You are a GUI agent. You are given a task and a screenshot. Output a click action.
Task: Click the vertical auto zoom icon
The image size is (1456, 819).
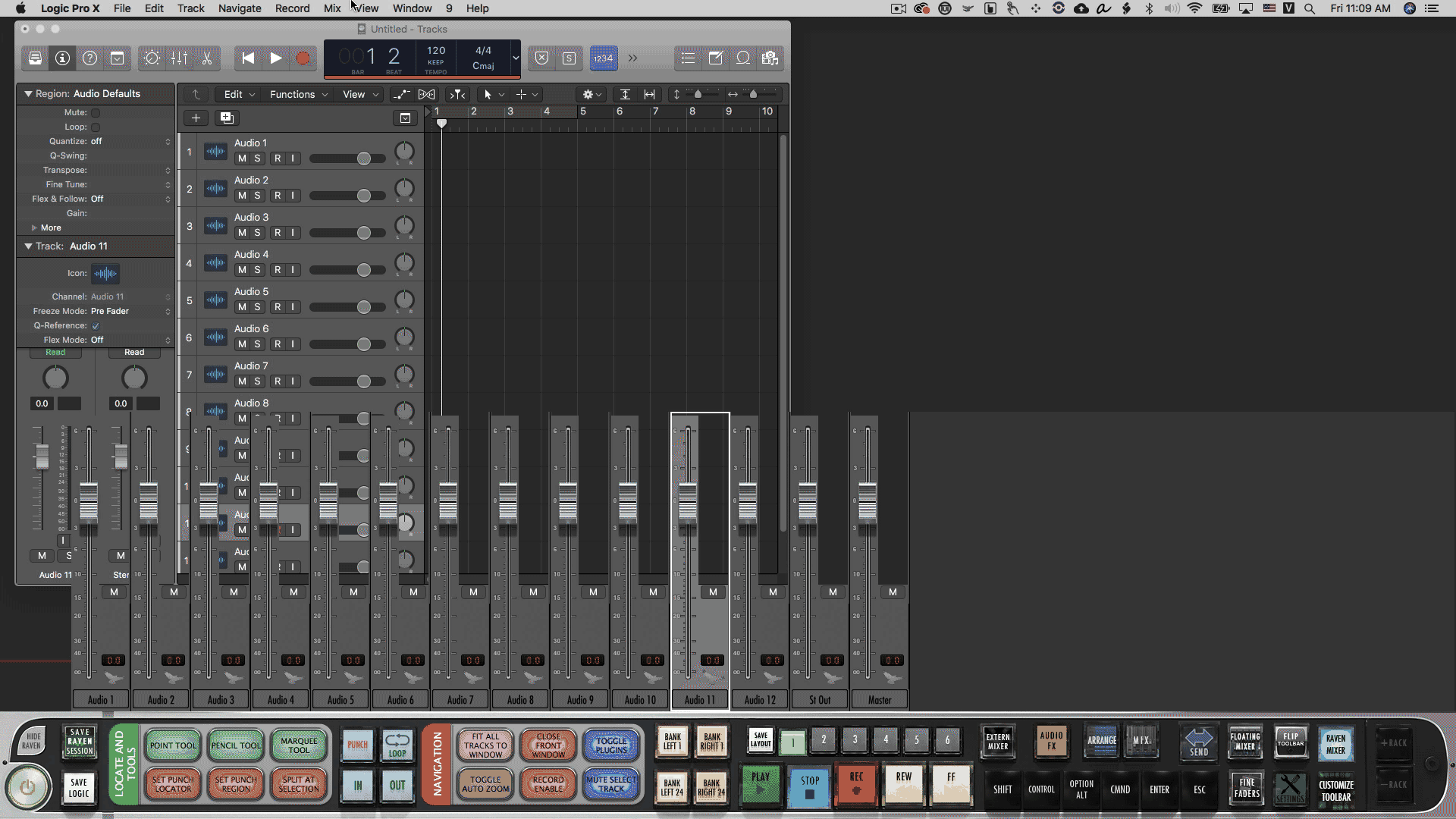click(625, 95)
